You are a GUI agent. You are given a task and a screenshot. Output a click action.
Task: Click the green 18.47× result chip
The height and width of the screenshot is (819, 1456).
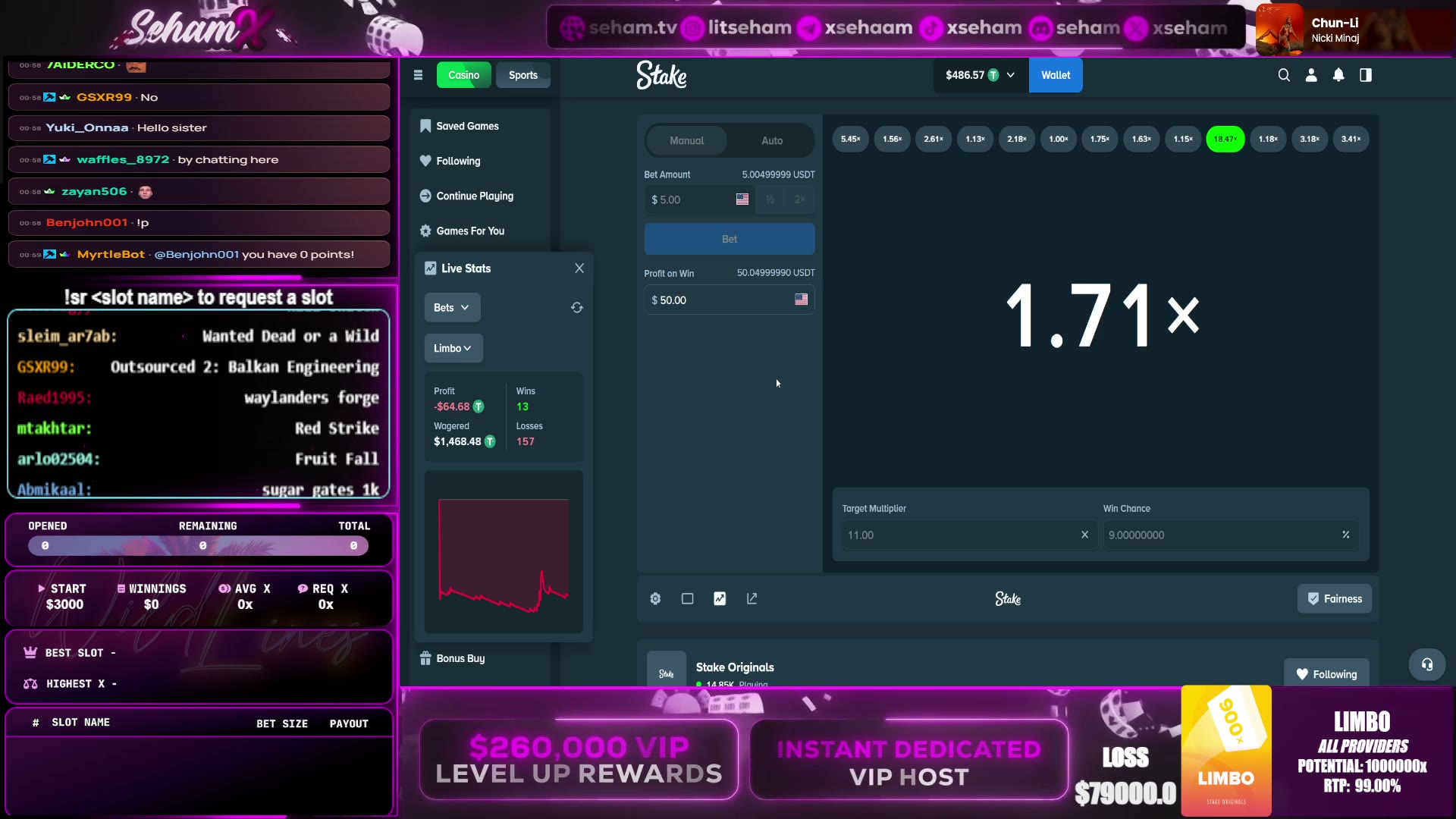click(1225, 139)
